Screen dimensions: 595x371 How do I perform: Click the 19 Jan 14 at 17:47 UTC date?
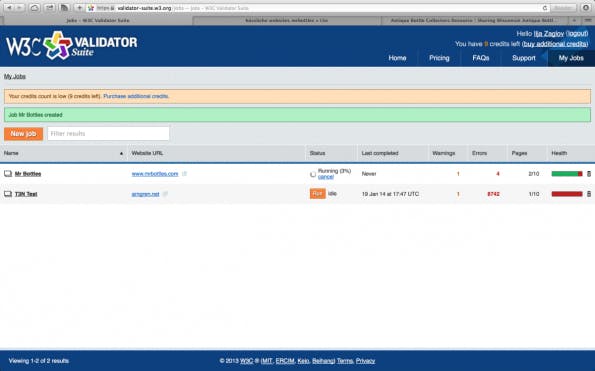tap(390, 194)
